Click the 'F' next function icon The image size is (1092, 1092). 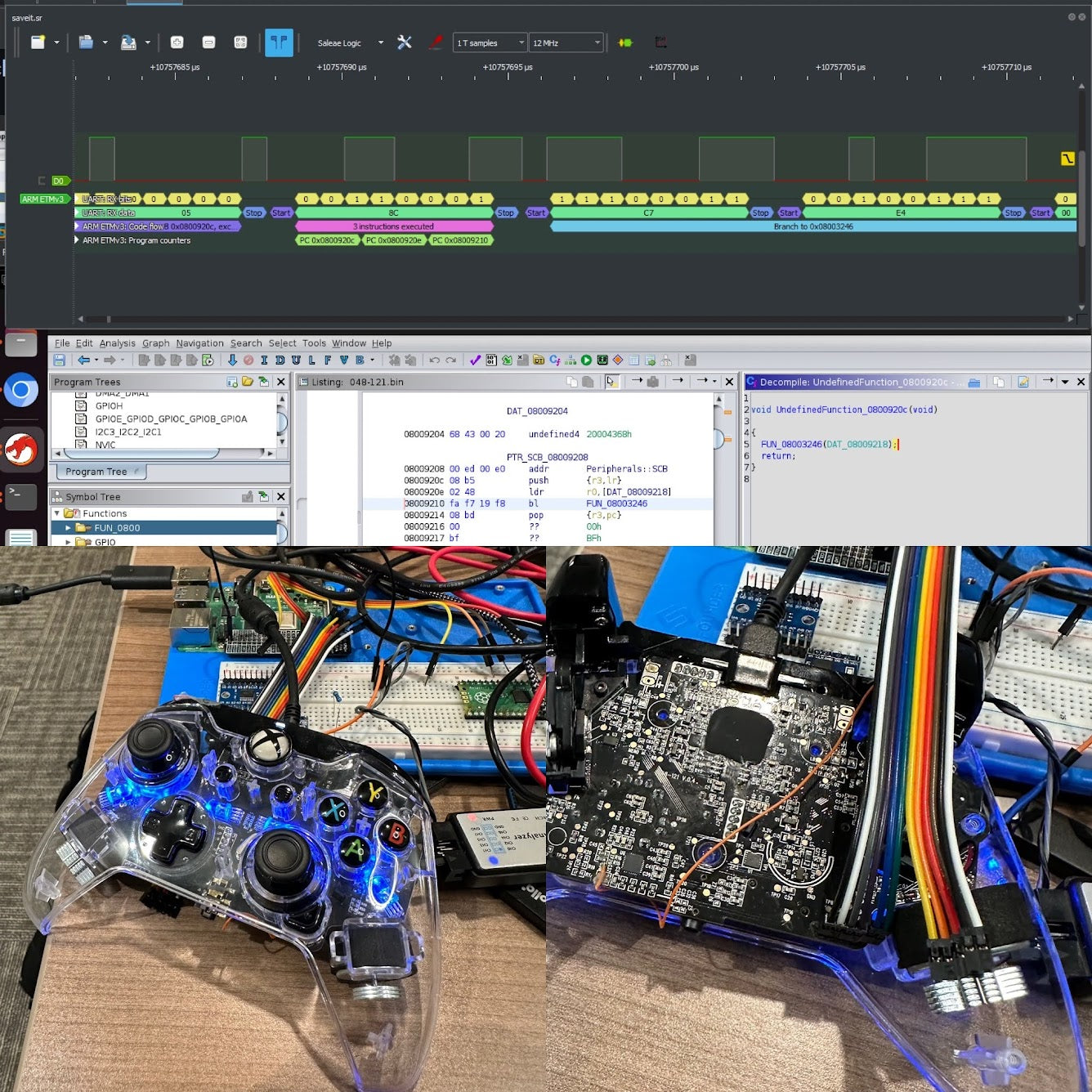[328, 360]
